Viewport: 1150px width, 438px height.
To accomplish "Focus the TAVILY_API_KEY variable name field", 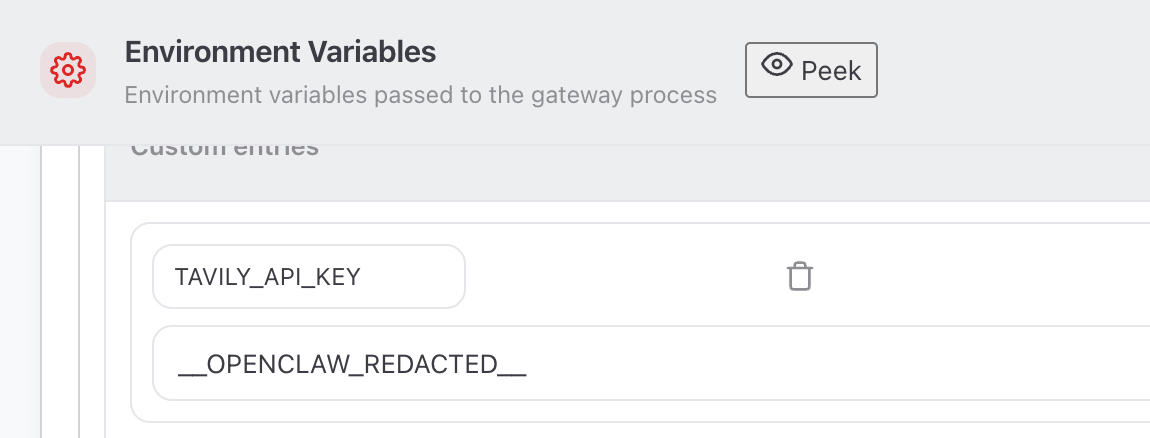I will [x=308, y=277].
